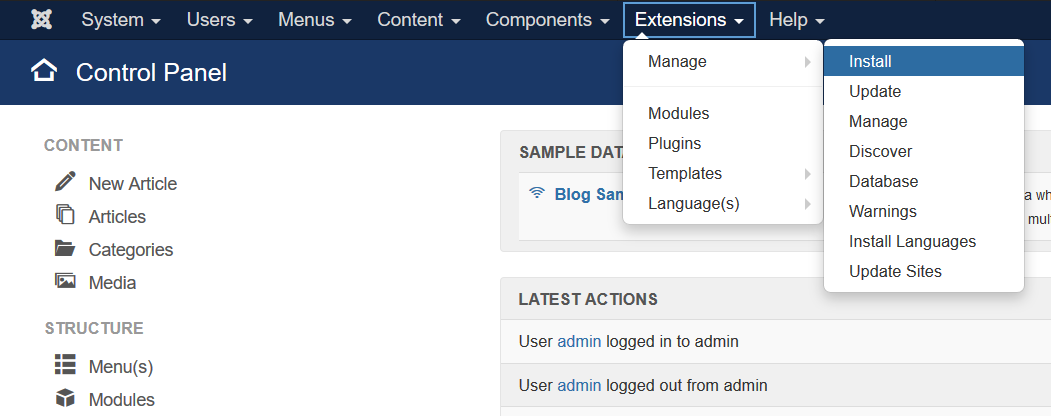Open the Blog Sample data link
This screenshot has height=416, width=1051.
coord(589,194)
